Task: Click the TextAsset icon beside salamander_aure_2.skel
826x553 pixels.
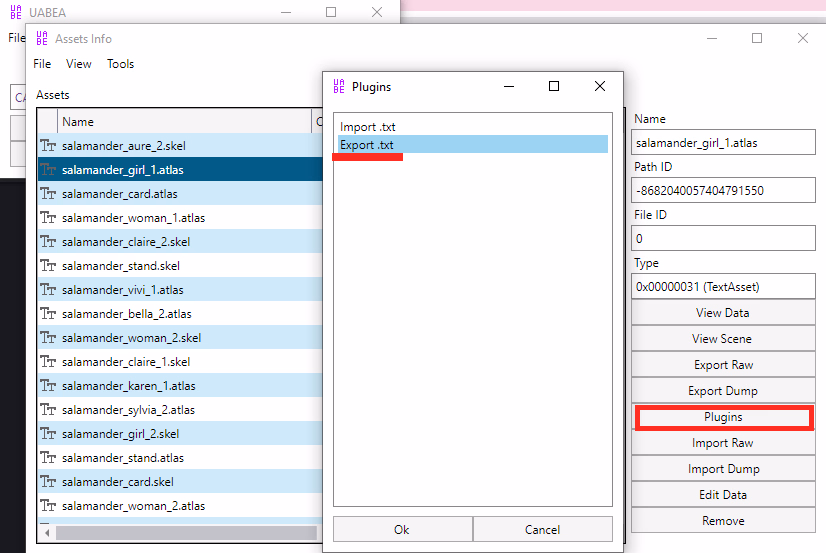Action: (x=47, y=146)
